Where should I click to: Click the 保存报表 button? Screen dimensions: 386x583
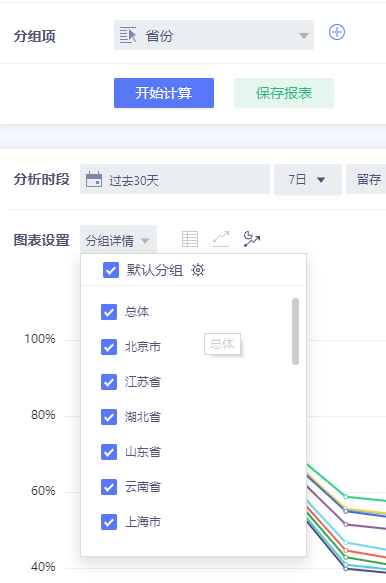click(x=284, y=93)
